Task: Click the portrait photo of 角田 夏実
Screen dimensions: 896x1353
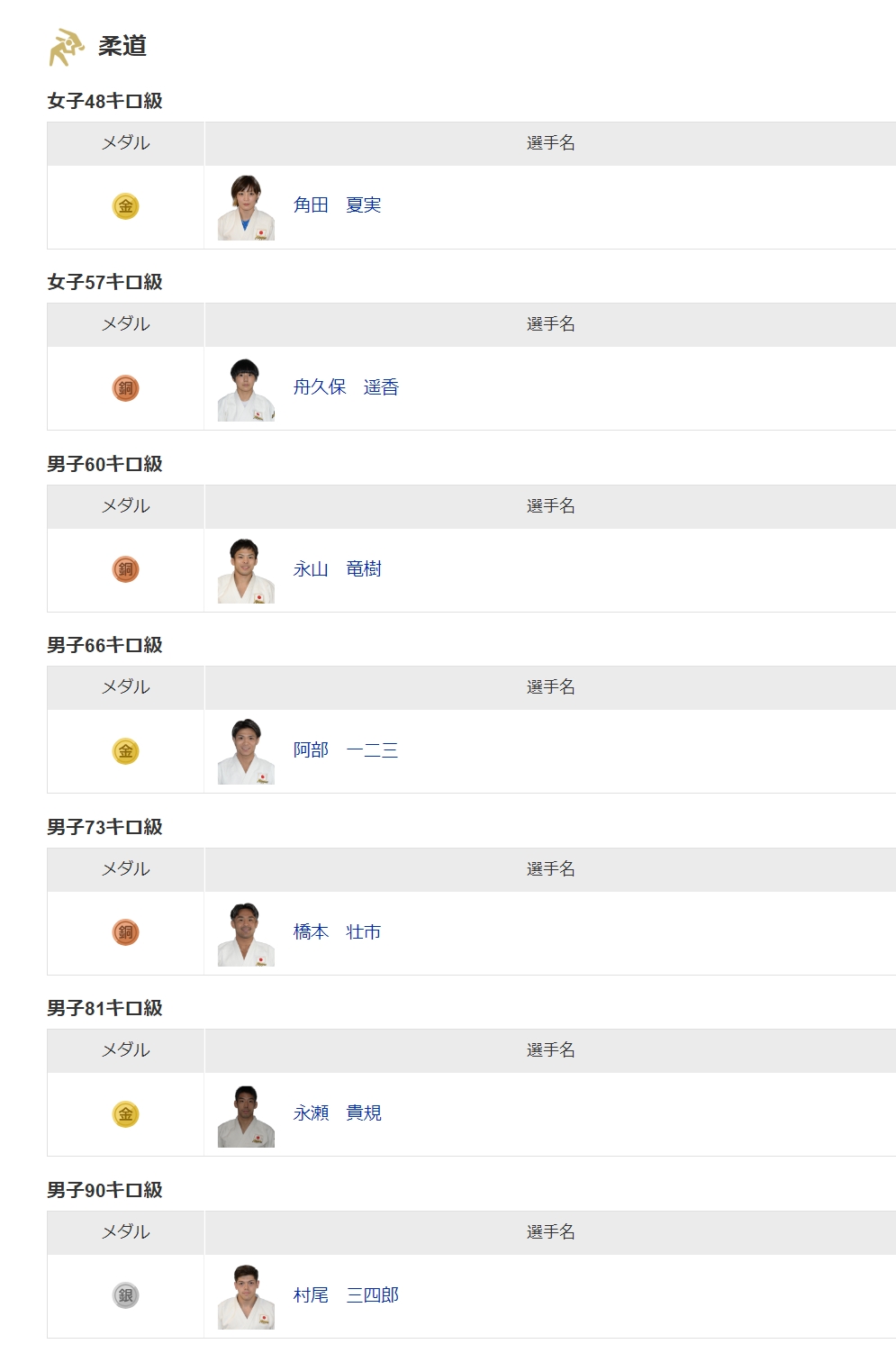Action: click(x=246, y=207)
